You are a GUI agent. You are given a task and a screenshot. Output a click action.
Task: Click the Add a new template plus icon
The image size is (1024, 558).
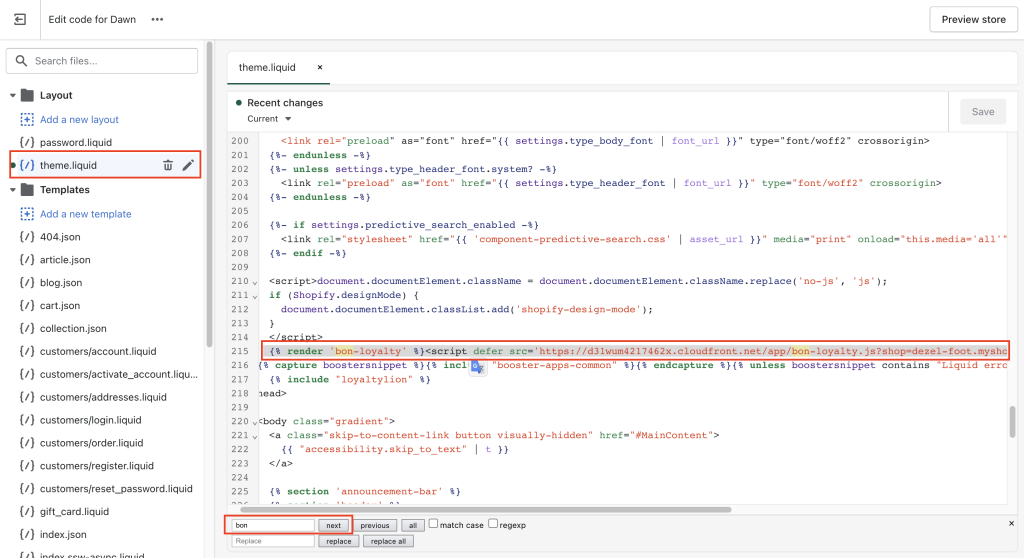pyautogui.click(x=27, y=214)
